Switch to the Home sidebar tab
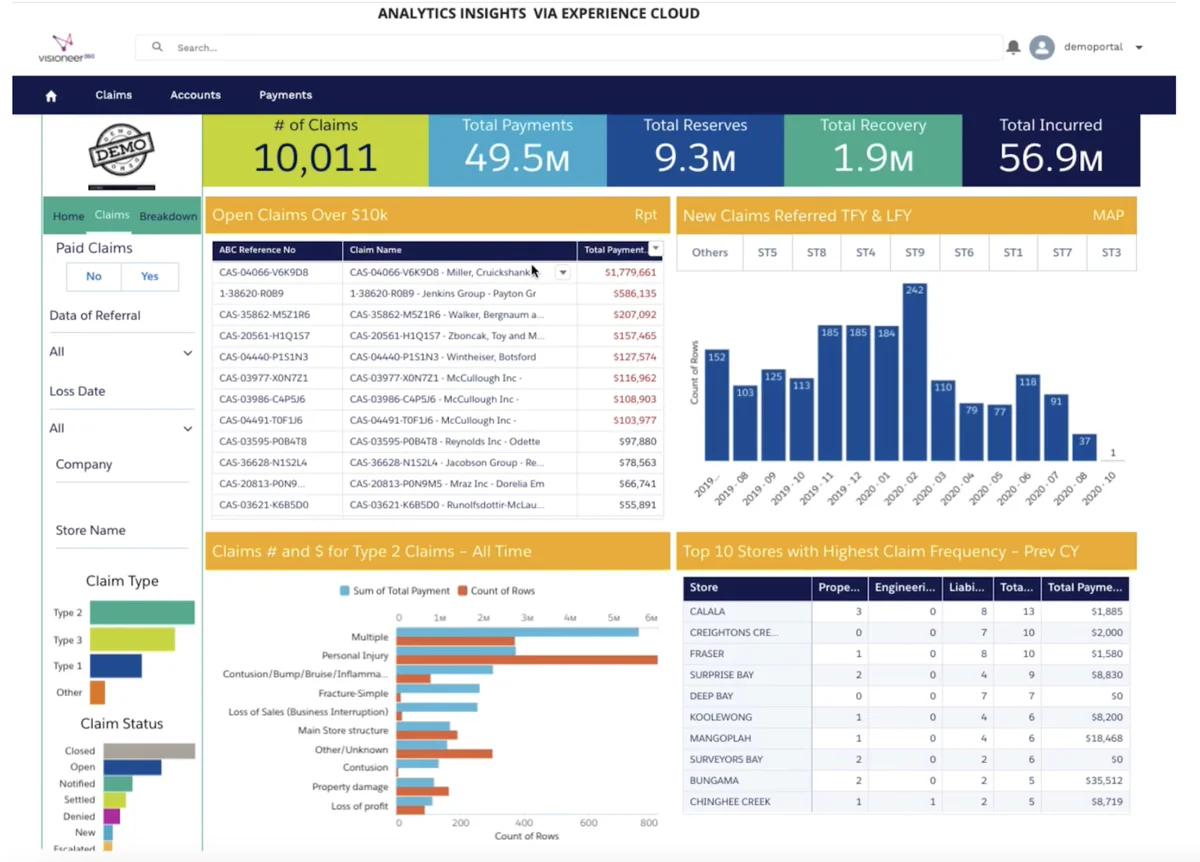The height and width of the screenshot is (862, 1200). coord(68,216)
